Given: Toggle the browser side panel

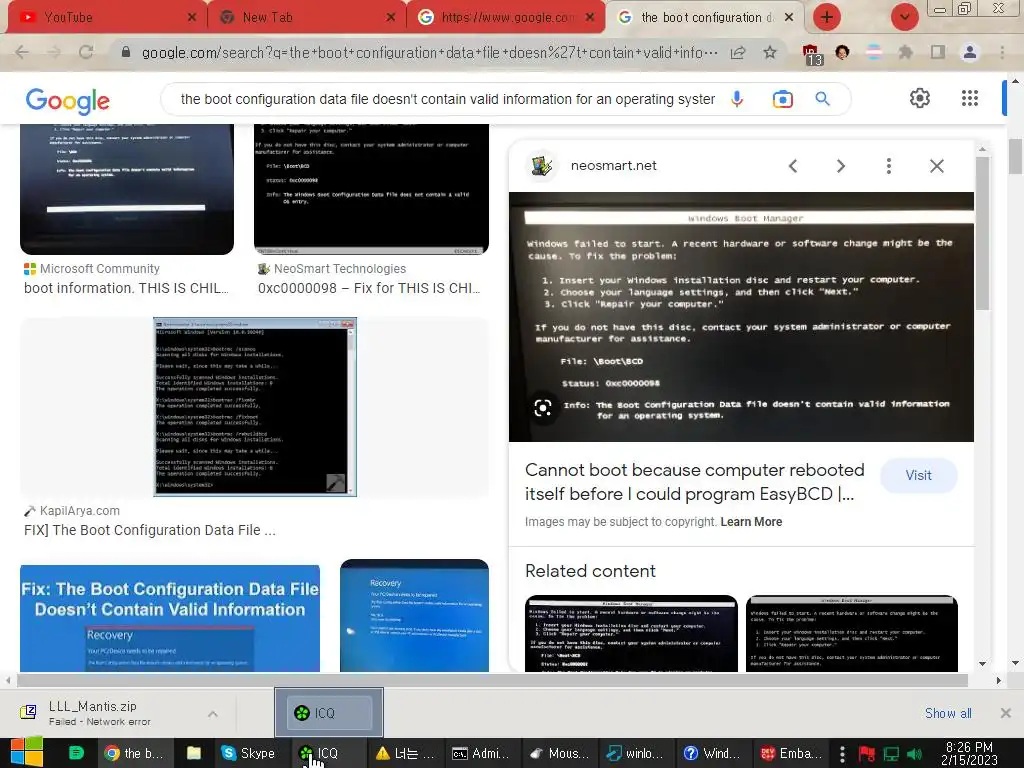Looking at the screenshot, I should click(x=938, y=52).
